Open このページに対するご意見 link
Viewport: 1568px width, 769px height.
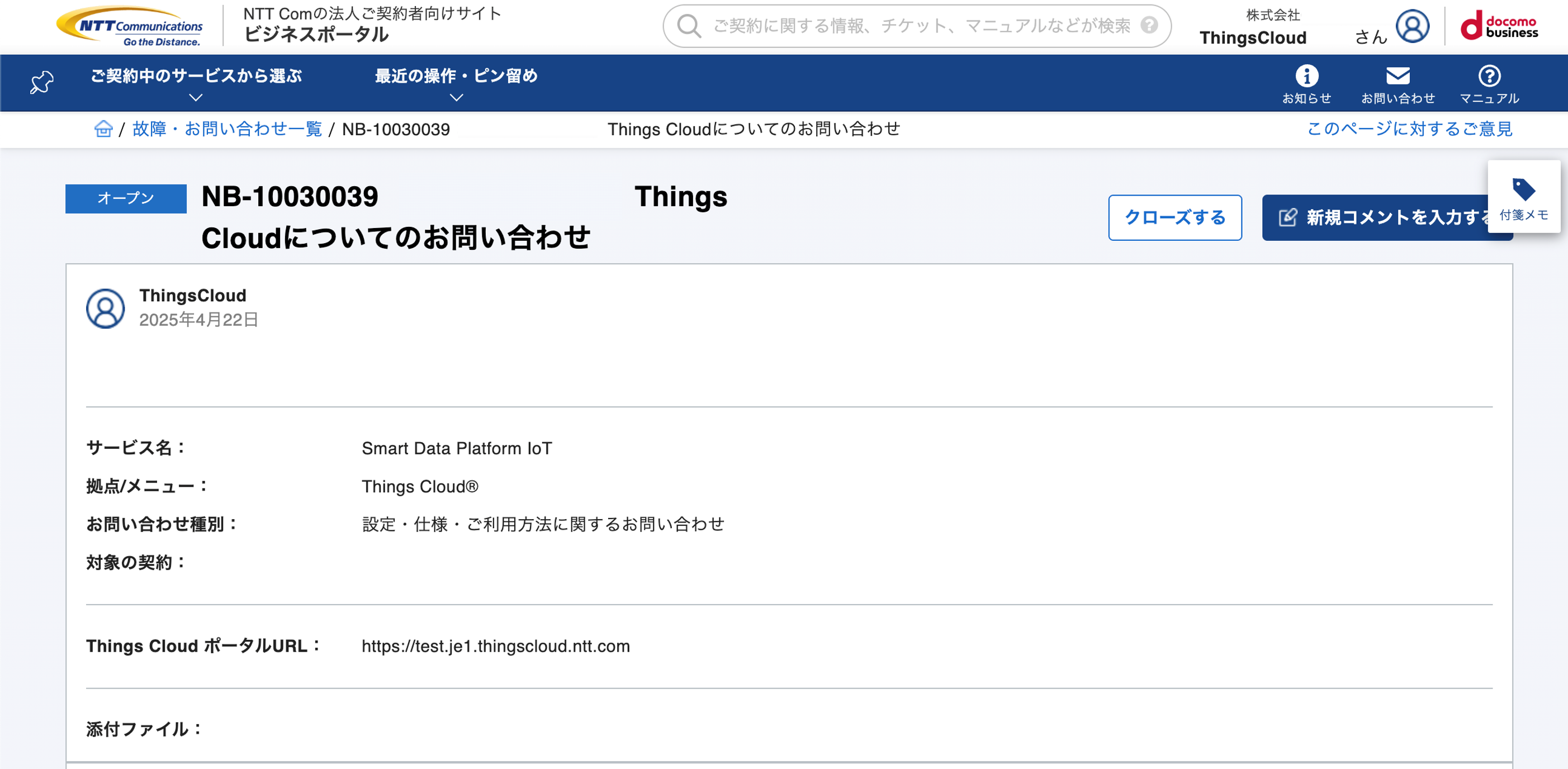(1409, 129)
